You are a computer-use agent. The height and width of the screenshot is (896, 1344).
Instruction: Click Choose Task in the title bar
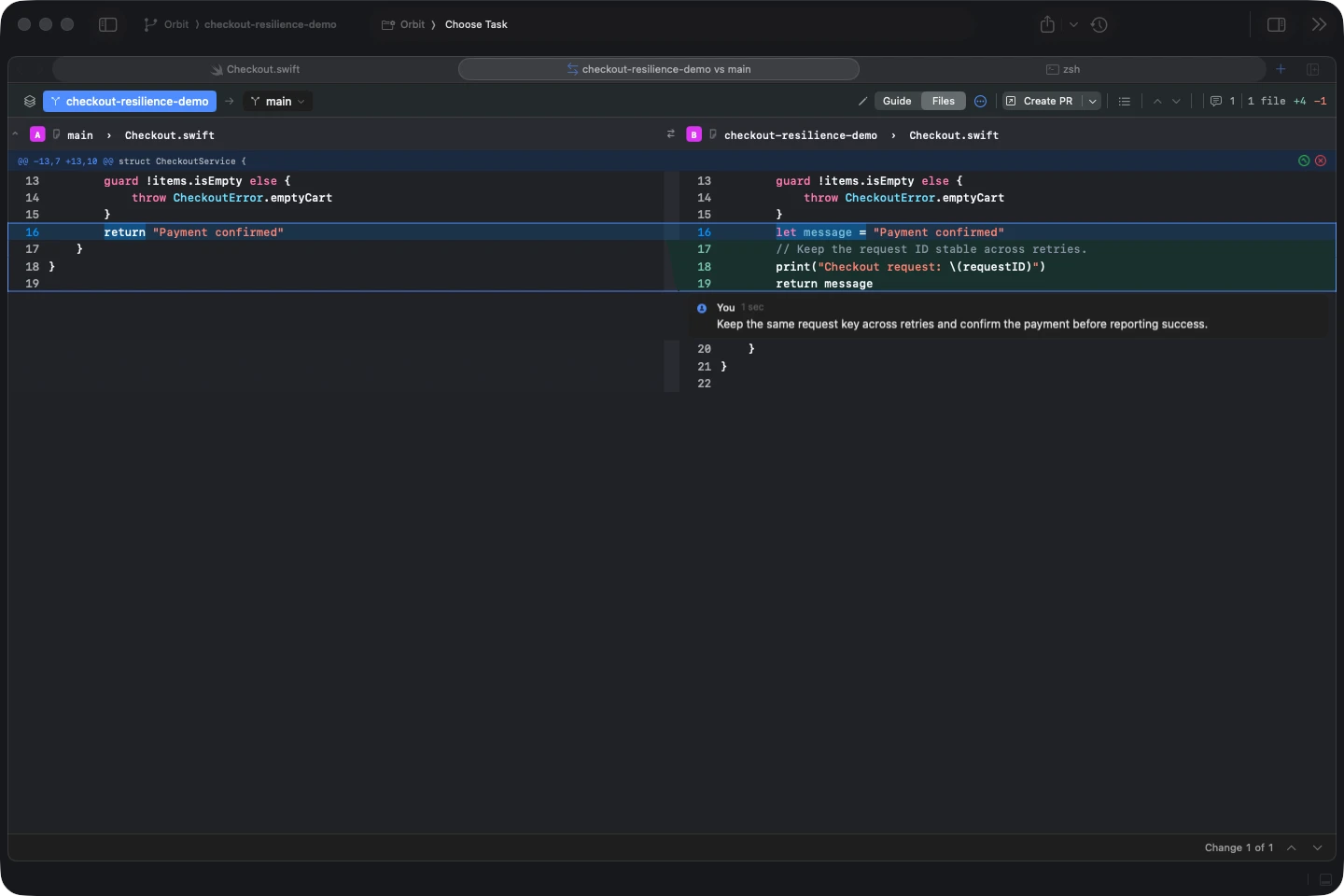tap(476, 24)
